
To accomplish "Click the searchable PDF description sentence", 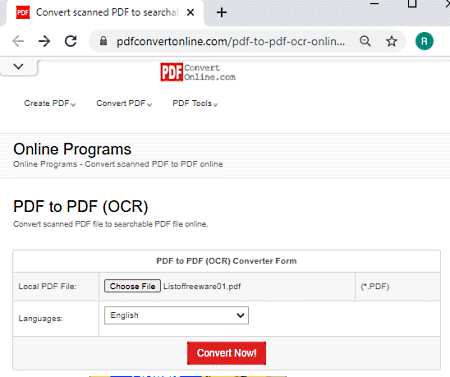I will pyautogui.click(x=111, y=224).
